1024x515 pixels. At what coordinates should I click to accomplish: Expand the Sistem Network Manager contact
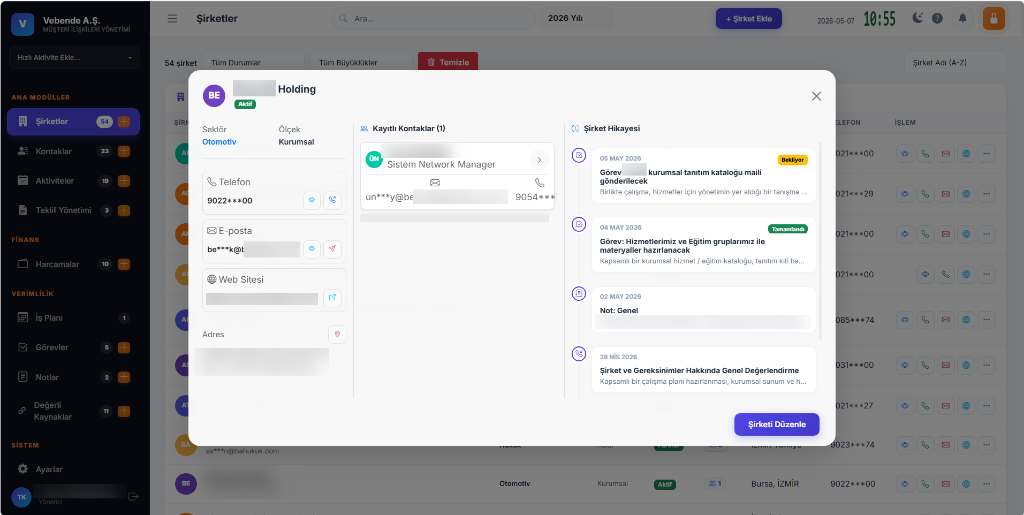(539, 160)
